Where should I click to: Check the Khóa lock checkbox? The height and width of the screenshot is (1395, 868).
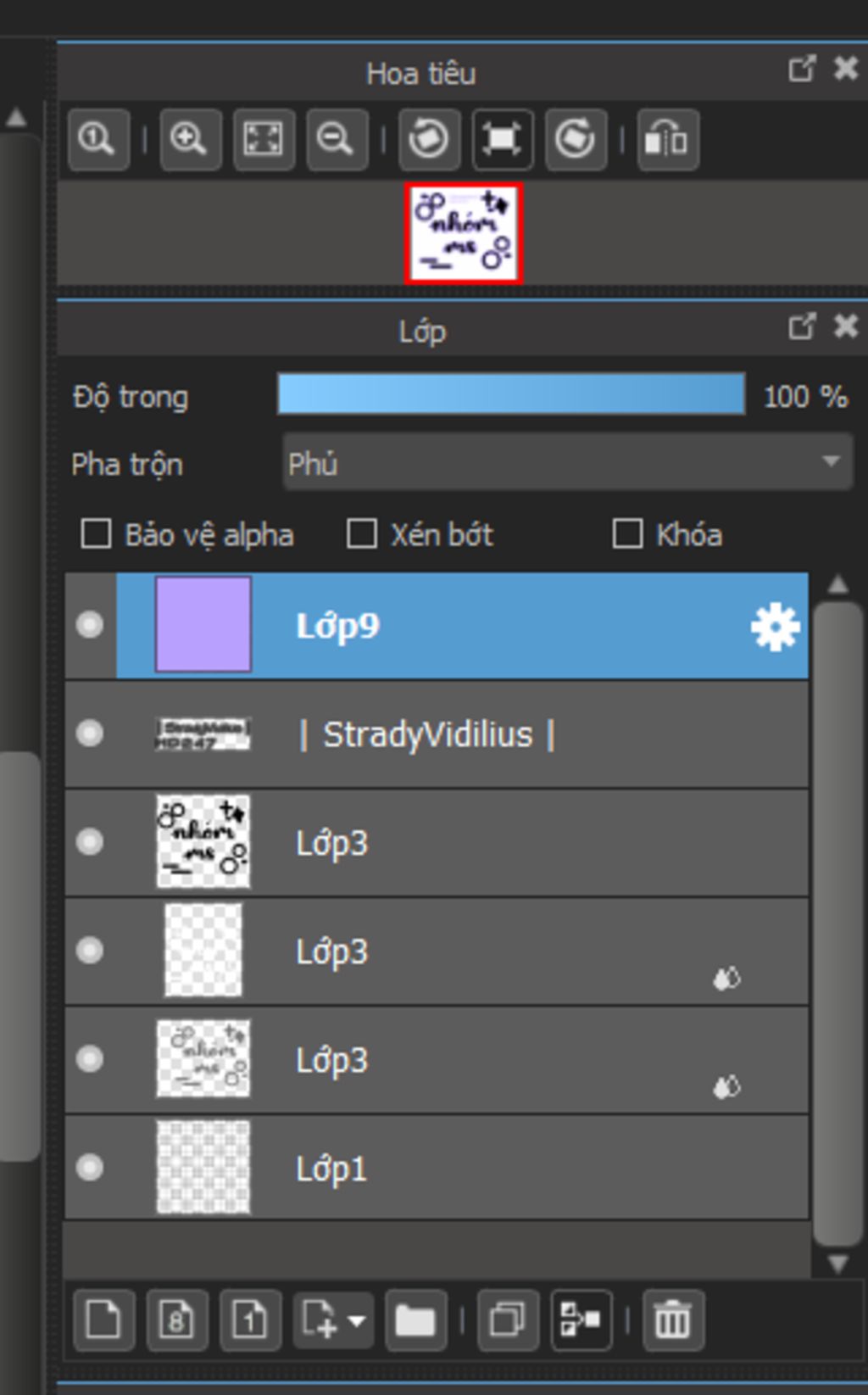point(627,535)
